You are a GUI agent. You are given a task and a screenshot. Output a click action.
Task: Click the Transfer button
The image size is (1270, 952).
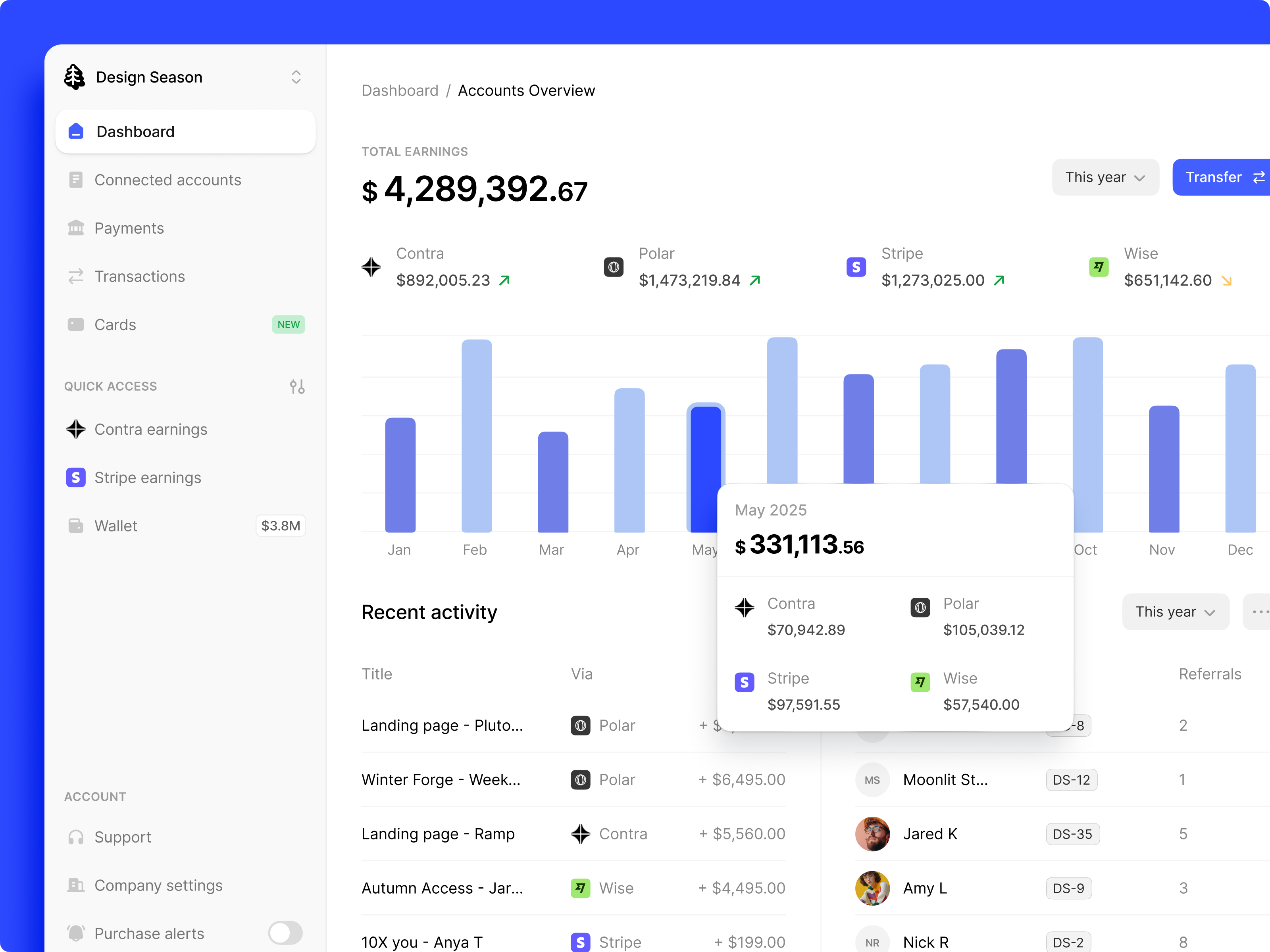tap(1222, 177)
